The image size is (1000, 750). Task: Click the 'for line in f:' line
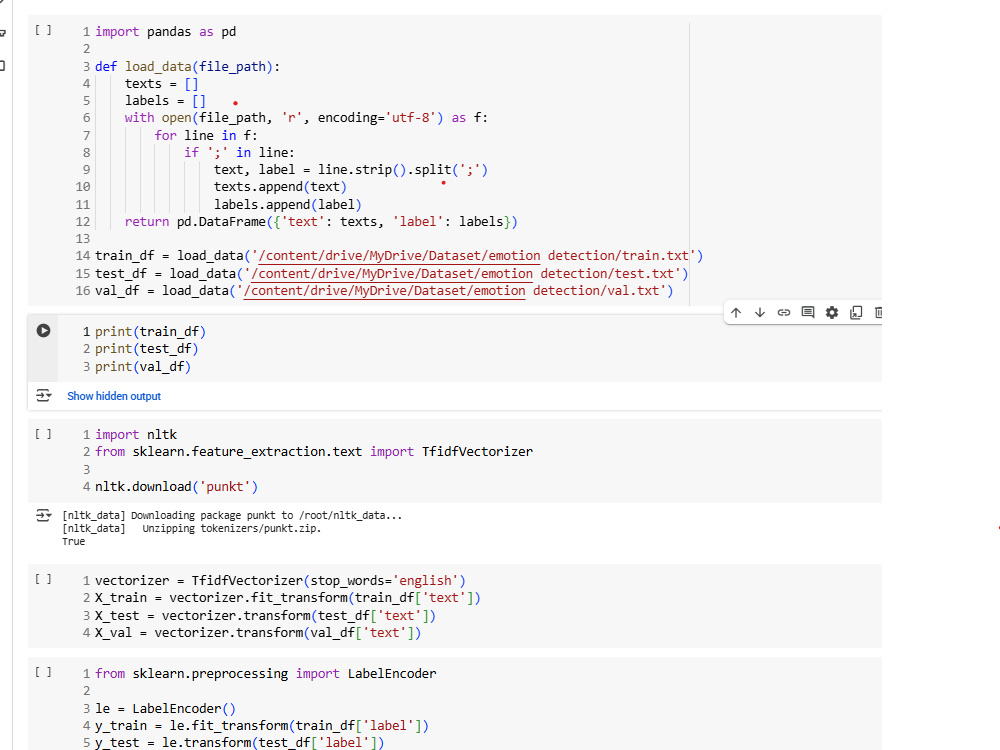206,135
